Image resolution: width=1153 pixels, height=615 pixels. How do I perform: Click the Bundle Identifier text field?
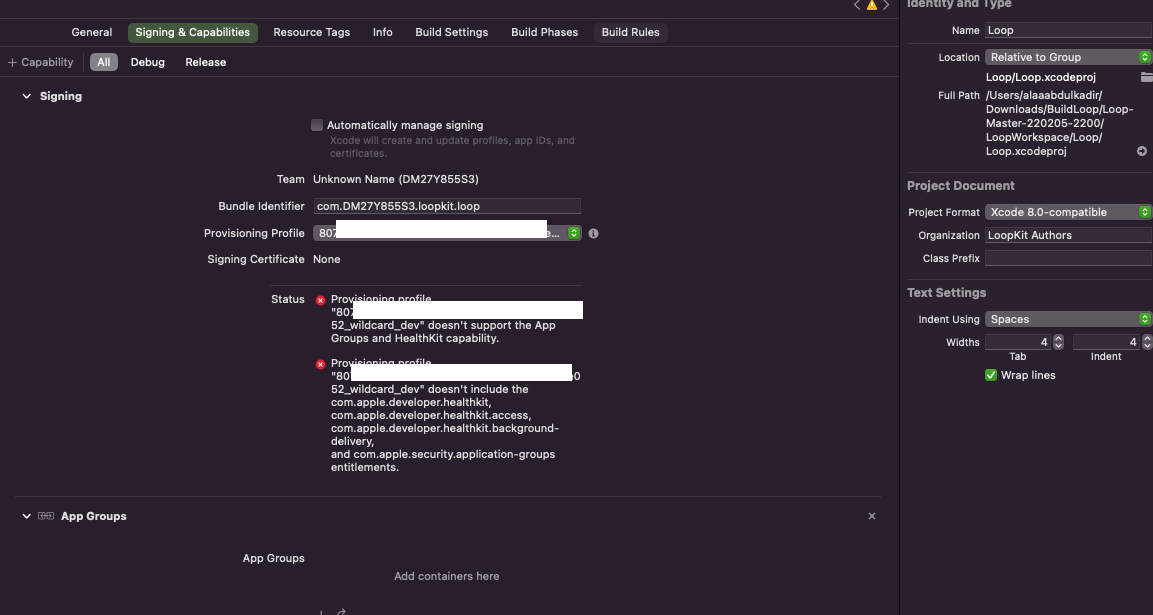click(446, 206)
